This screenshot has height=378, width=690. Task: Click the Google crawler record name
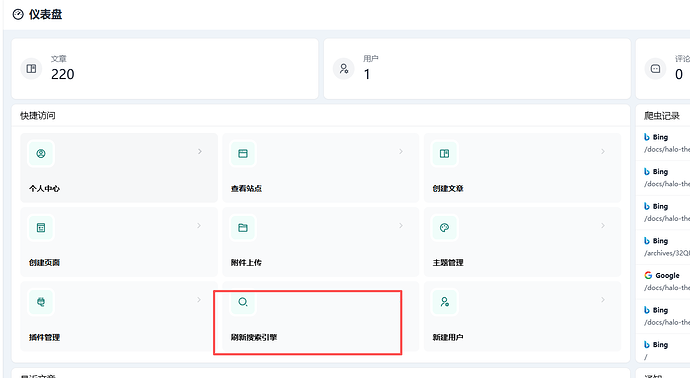point(667,275)
